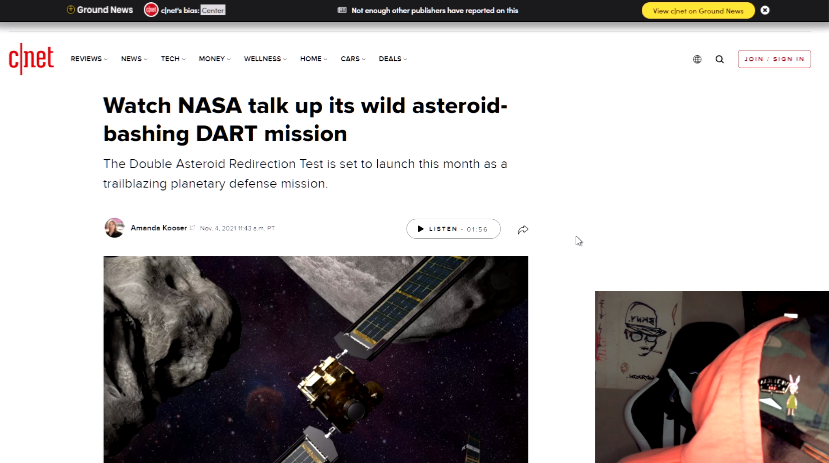Viewport: 829px width, 463px height.
Task: Click the DART spacecraft article image
Action: [x=315, y=358]
